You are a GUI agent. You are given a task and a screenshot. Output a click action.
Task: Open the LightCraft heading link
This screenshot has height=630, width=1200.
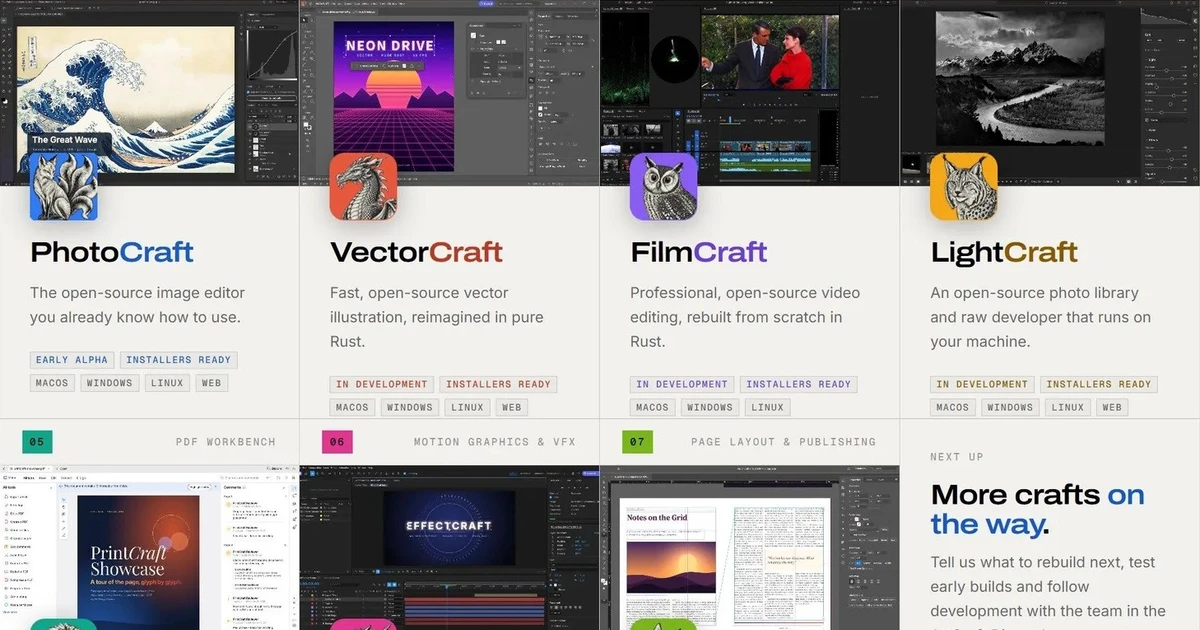pos(1004,252)
